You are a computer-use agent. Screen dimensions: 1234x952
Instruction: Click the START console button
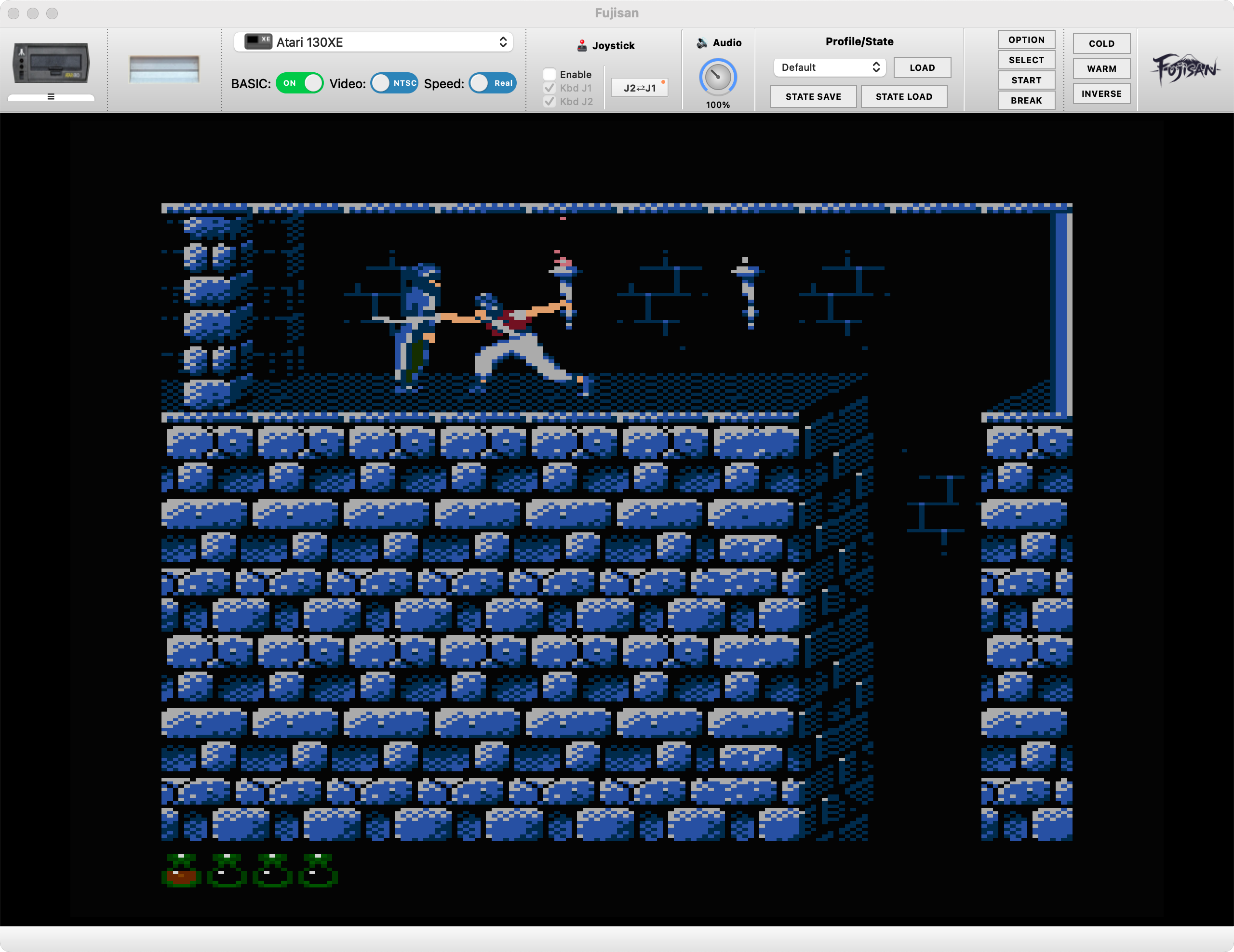tap(1026, 80)
